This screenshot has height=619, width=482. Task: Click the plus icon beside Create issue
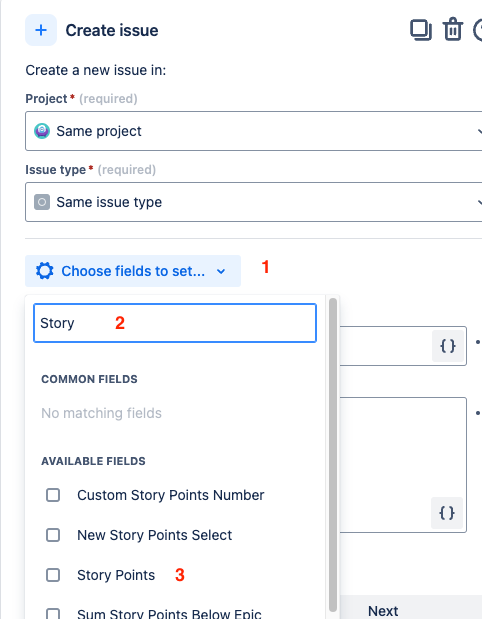[x=41, y=30]
